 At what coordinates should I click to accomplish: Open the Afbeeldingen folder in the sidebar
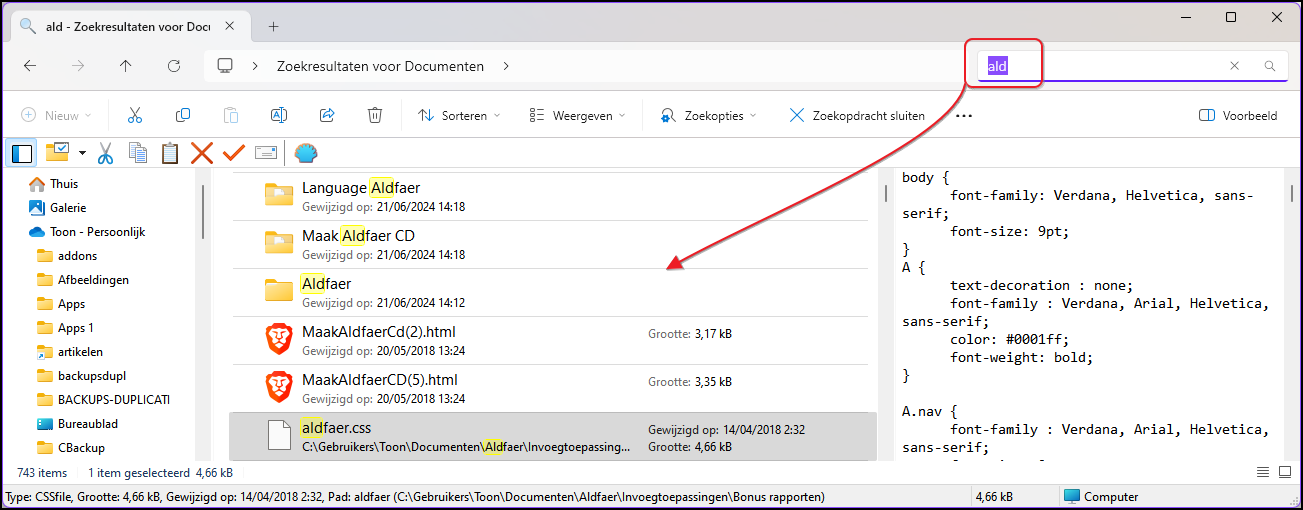92,280
